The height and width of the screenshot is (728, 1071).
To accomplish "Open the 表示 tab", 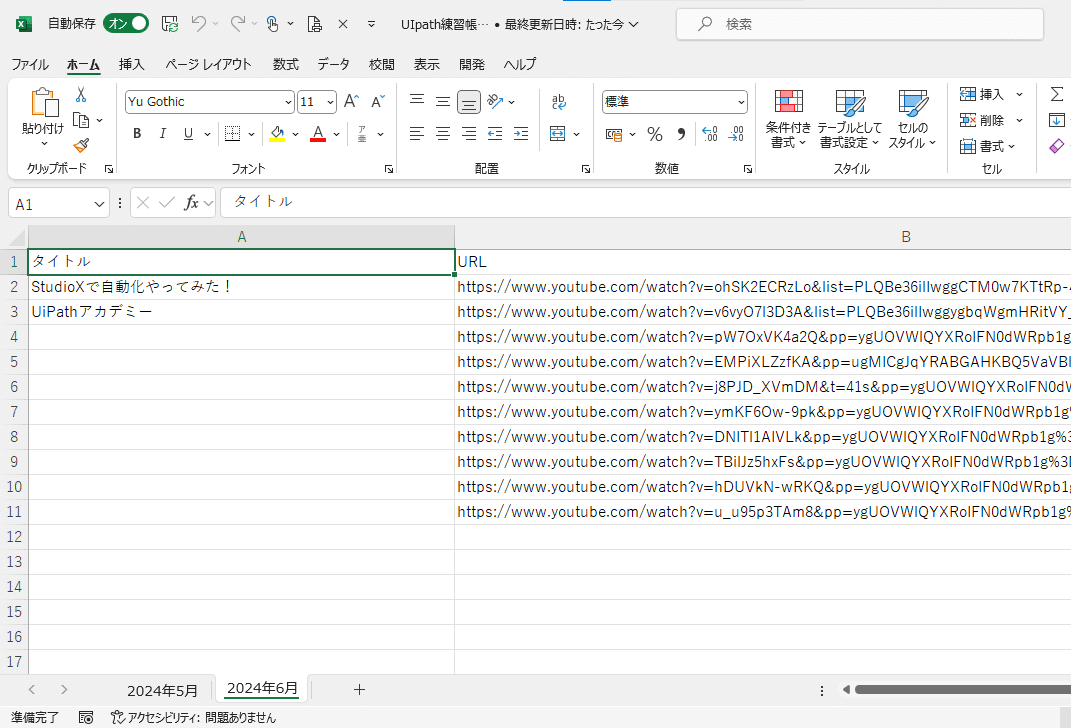I will (x=426, y=64).
